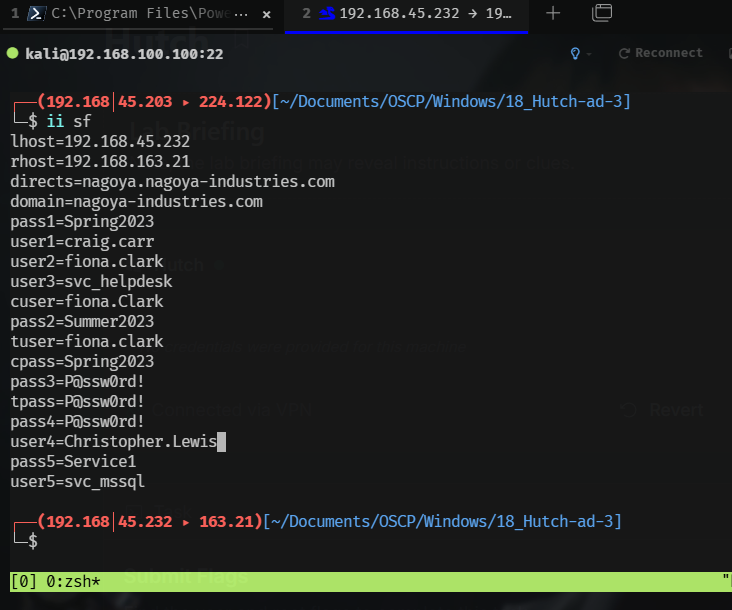Viewport: 732px width, 610px height.
Task: Click the blue SSH icon on tab 2
Action: (327, 14)
